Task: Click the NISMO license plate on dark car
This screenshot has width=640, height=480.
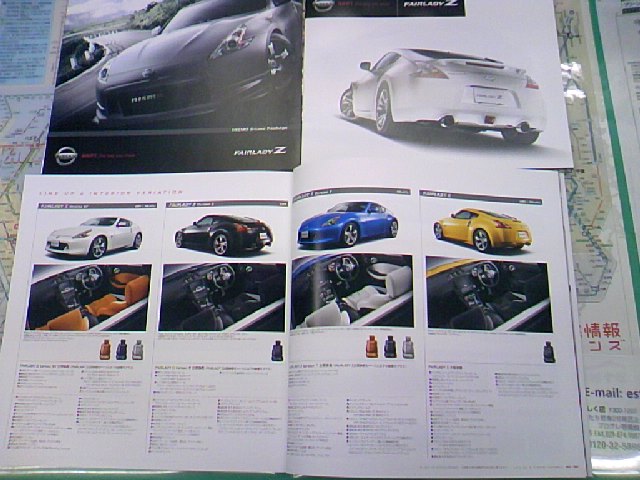Action: tap(146, 98)
